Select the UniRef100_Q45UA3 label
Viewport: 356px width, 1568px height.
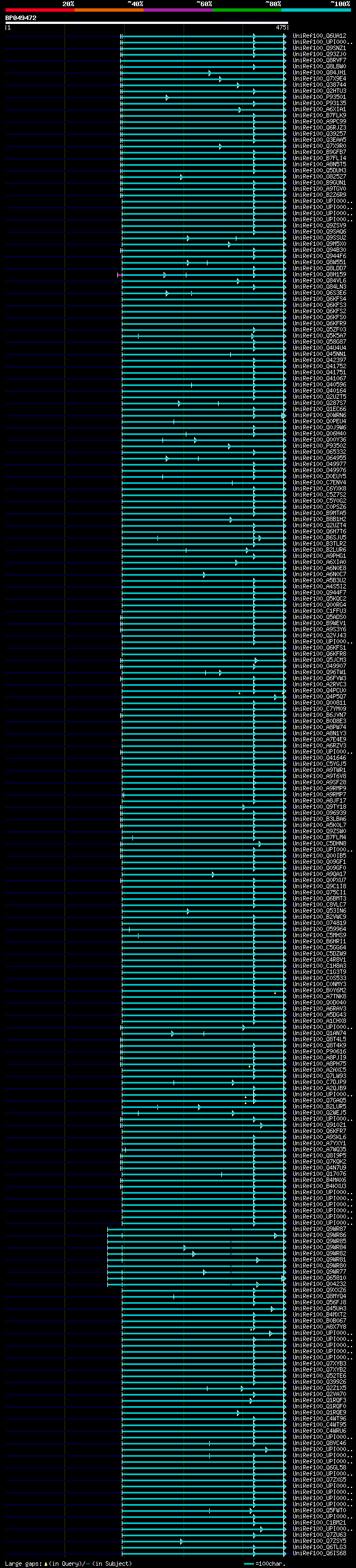[x=319, y=1308]
